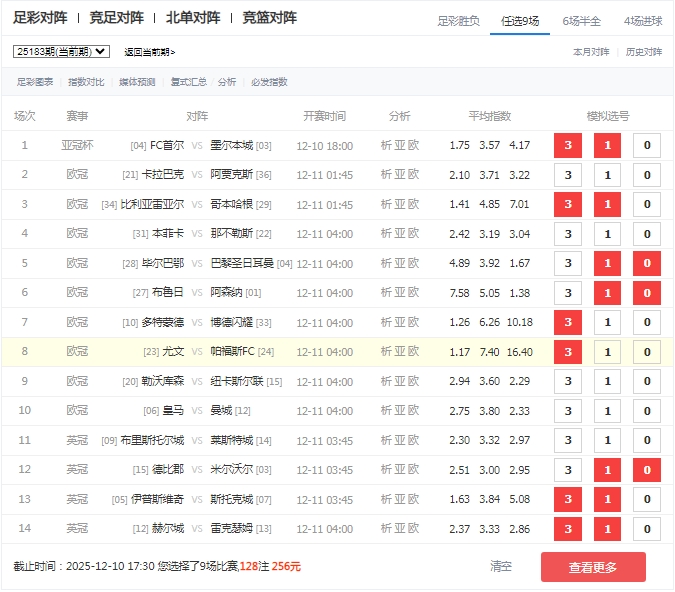Viewport: 675px width, 592px height.
Task: Open the 25183期 issue dropdown
Action: click(x=61, y=51)
